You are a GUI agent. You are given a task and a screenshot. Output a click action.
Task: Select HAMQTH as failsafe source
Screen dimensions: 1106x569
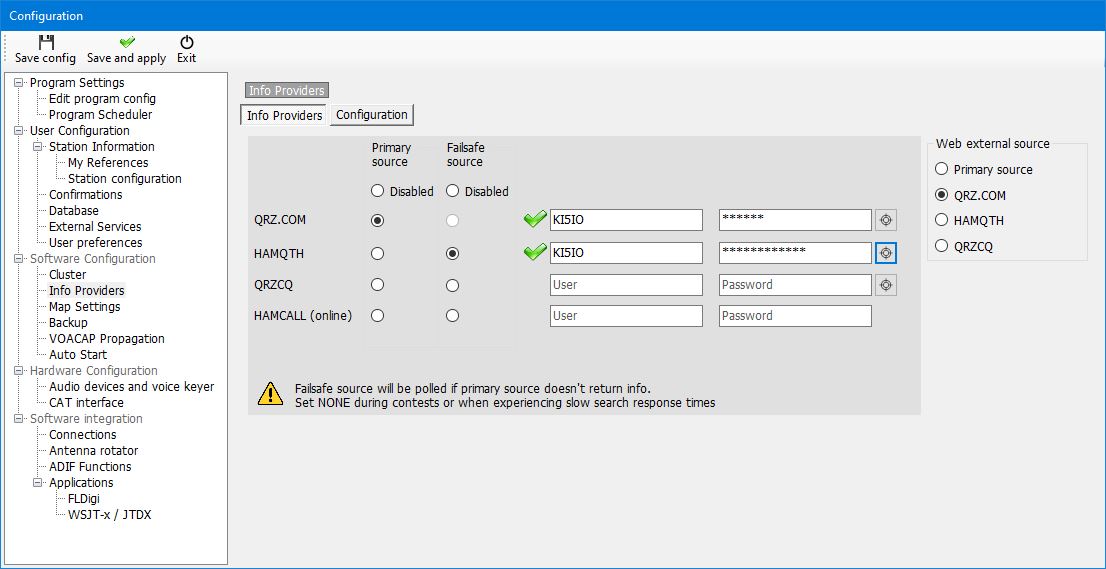point(453,253)
